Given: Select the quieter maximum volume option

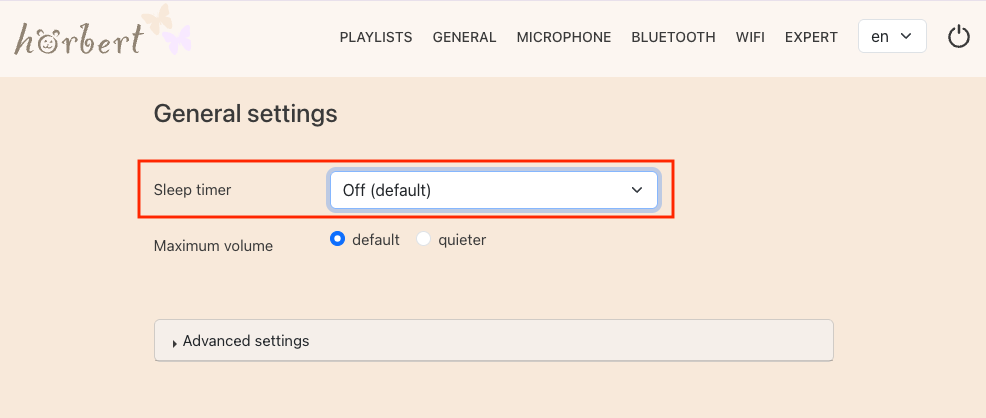Looking at the screenshot, I should (x=424, y=240).
